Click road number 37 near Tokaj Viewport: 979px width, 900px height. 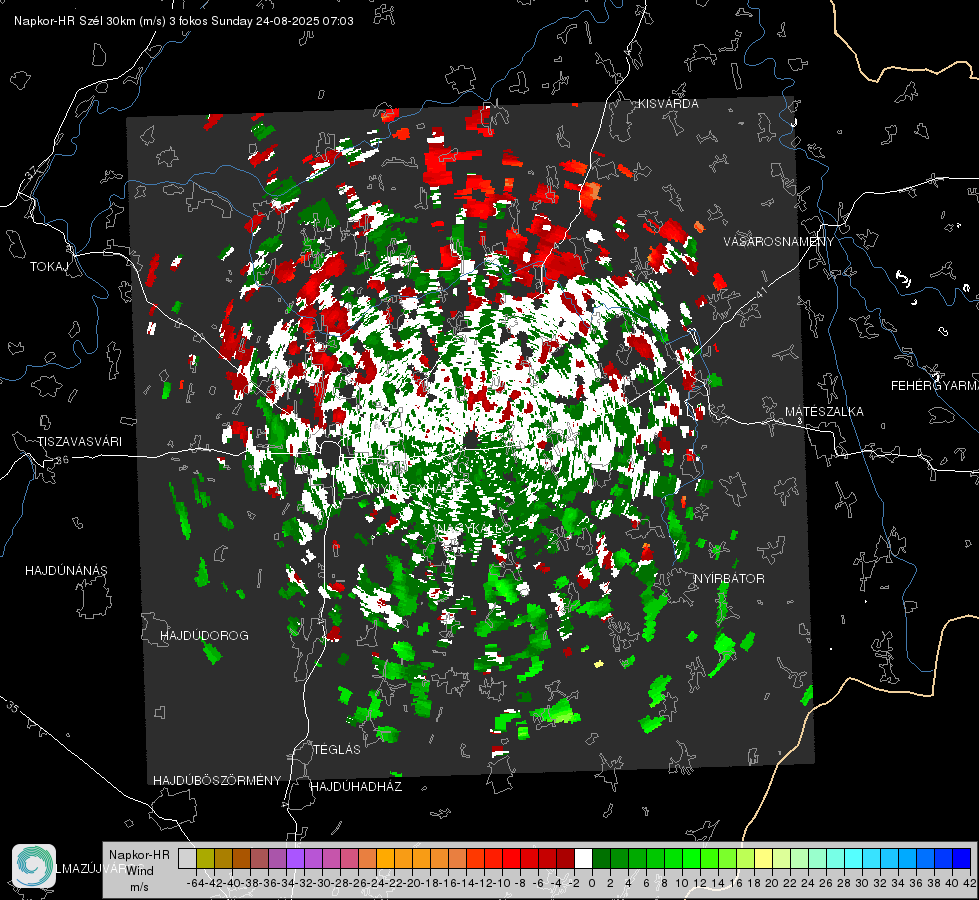pos(33,171)
